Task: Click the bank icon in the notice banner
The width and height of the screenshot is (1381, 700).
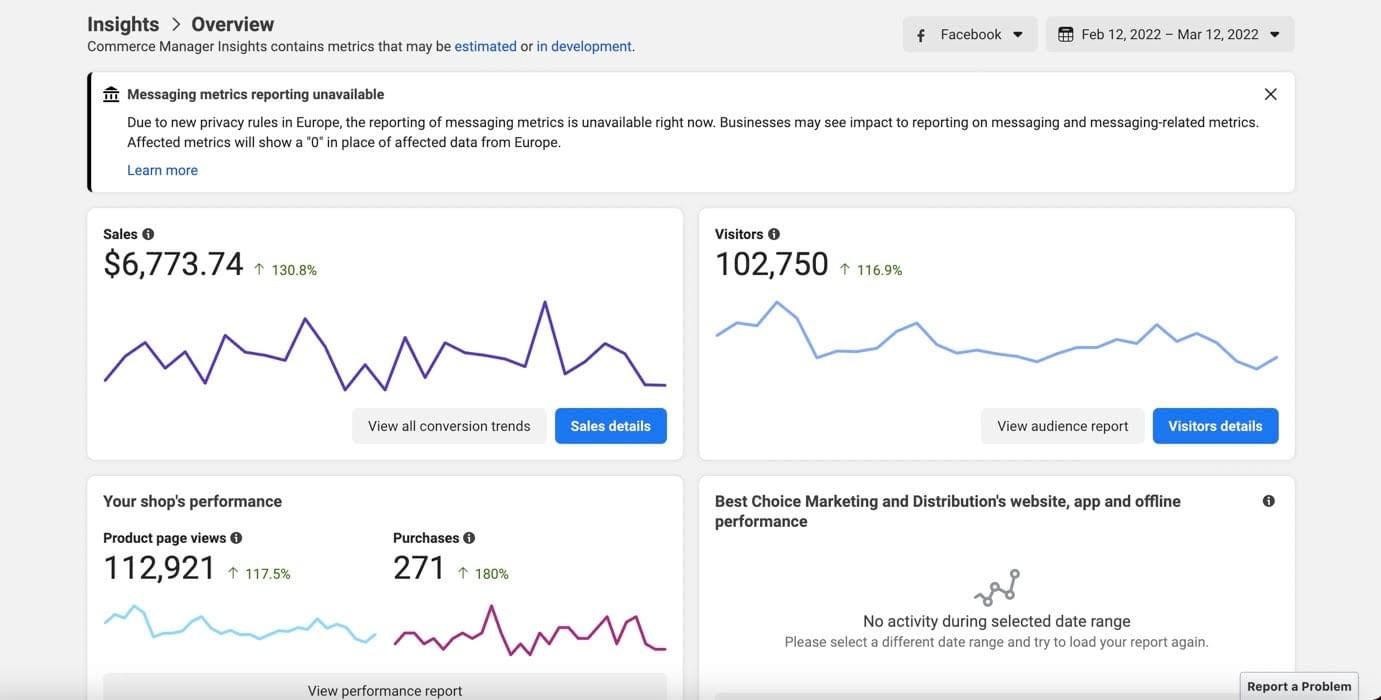Action: (111, 94)
